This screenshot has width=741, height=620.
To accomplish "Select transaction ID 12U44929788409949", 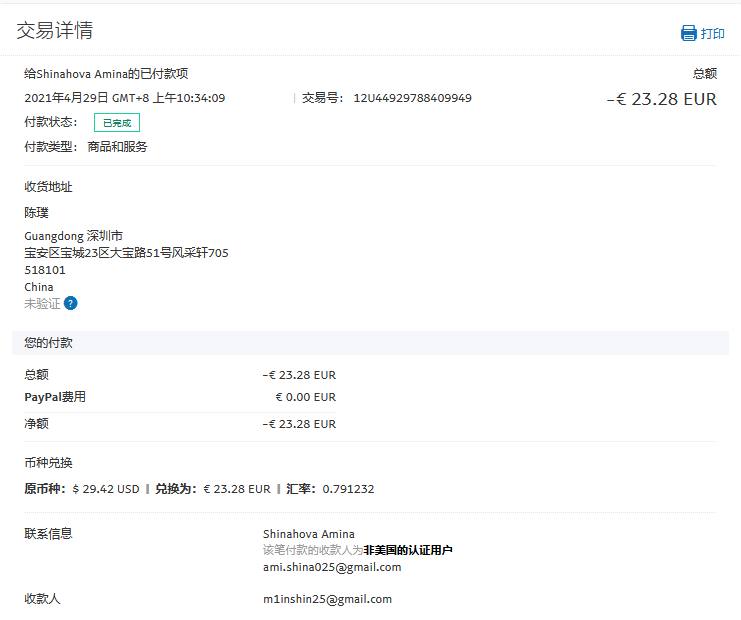I will 412,98.
